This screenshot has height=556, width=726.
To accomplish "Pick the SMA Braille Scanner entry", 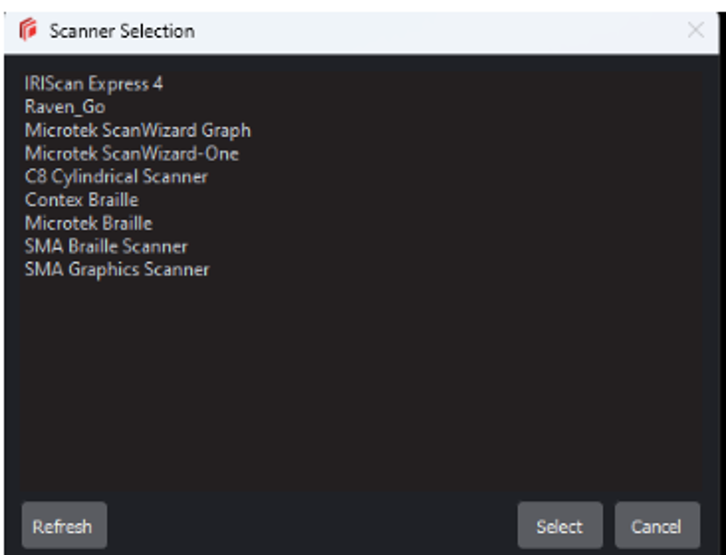I will click(106, 246).
